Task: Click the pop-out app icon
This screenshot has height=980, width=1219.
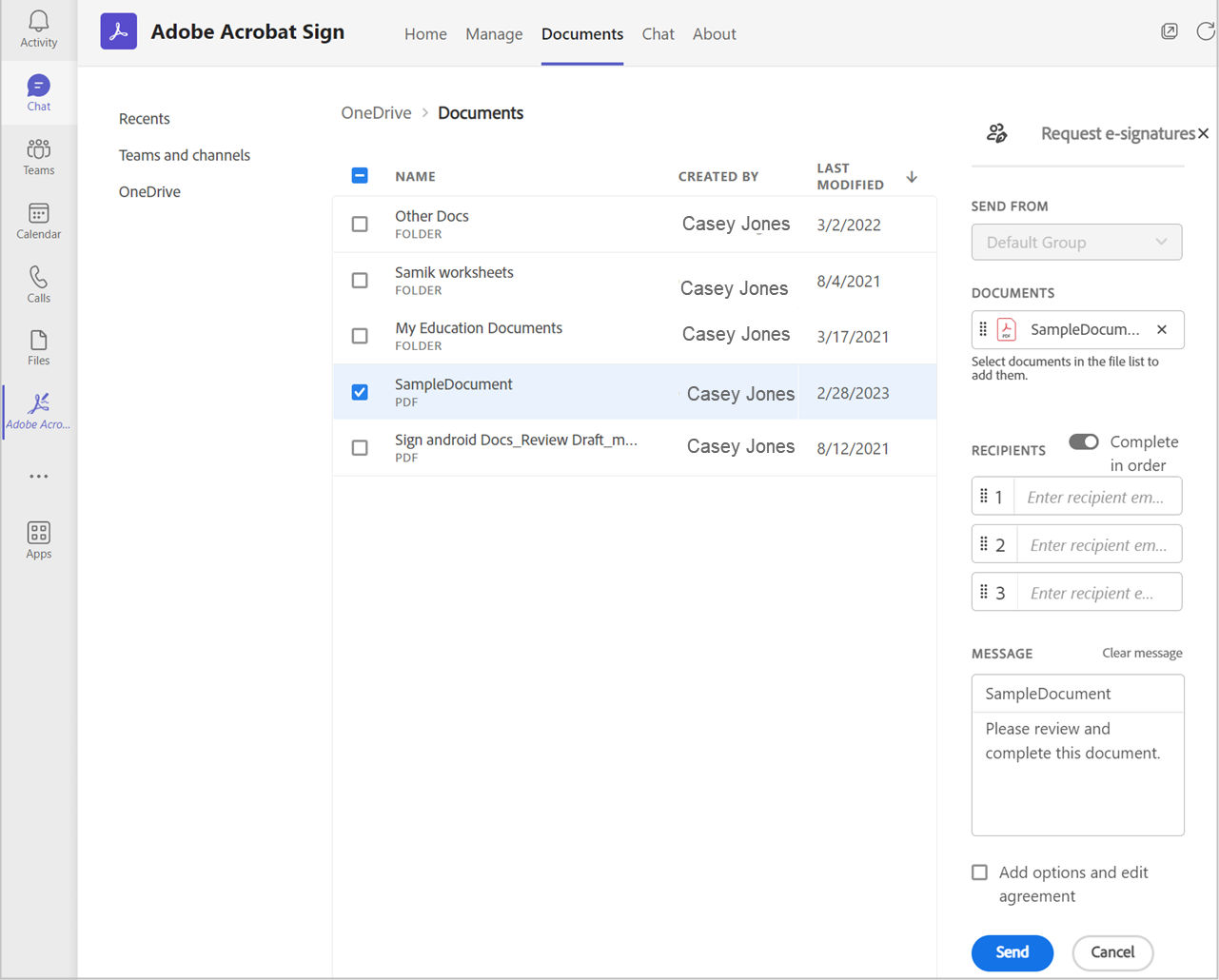Action: click(x=1170, y=31)
